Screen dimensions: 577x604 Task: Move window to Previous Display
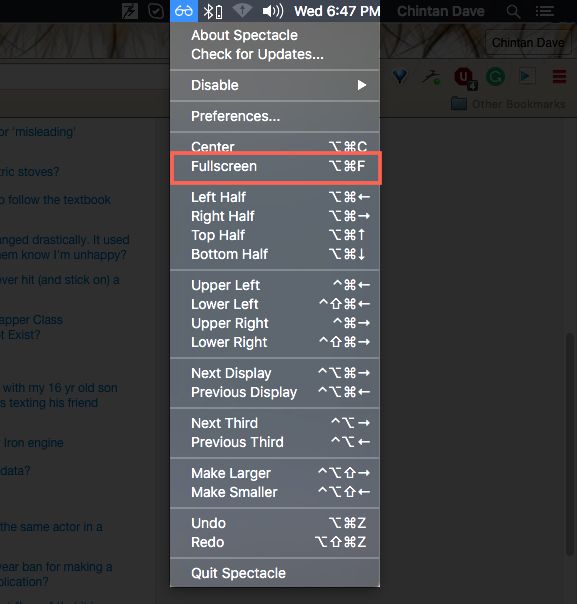tap(275, 392)
